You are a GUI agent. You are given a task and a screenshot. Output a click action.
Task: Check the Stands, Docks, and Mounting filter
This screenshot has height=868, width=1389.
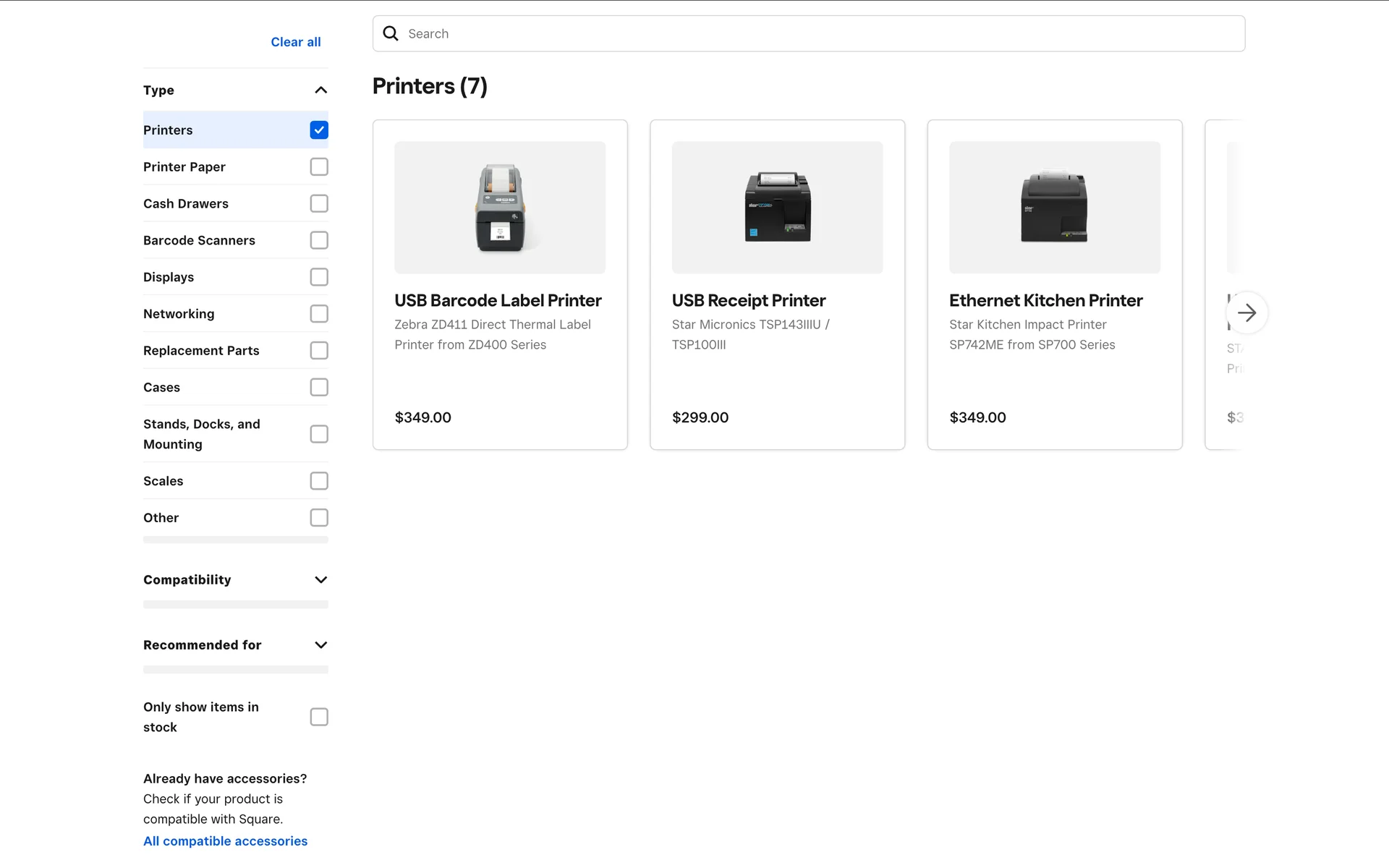(319, 434)
